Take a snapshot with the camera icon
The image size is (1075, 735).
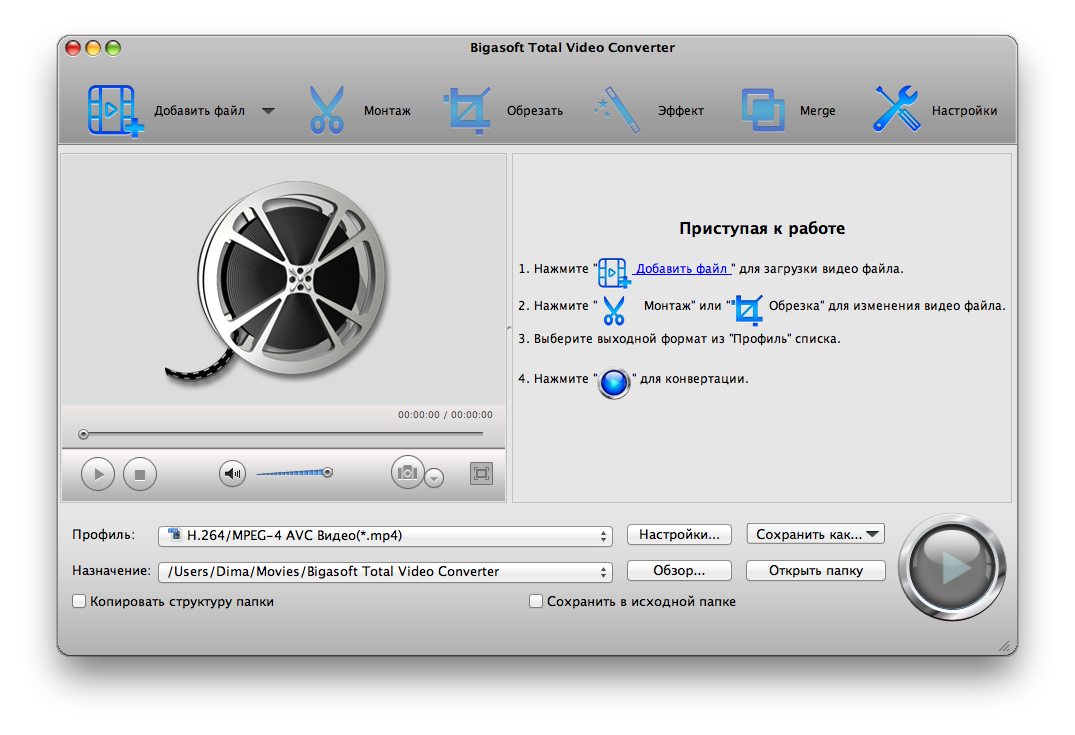pos(407,472)
